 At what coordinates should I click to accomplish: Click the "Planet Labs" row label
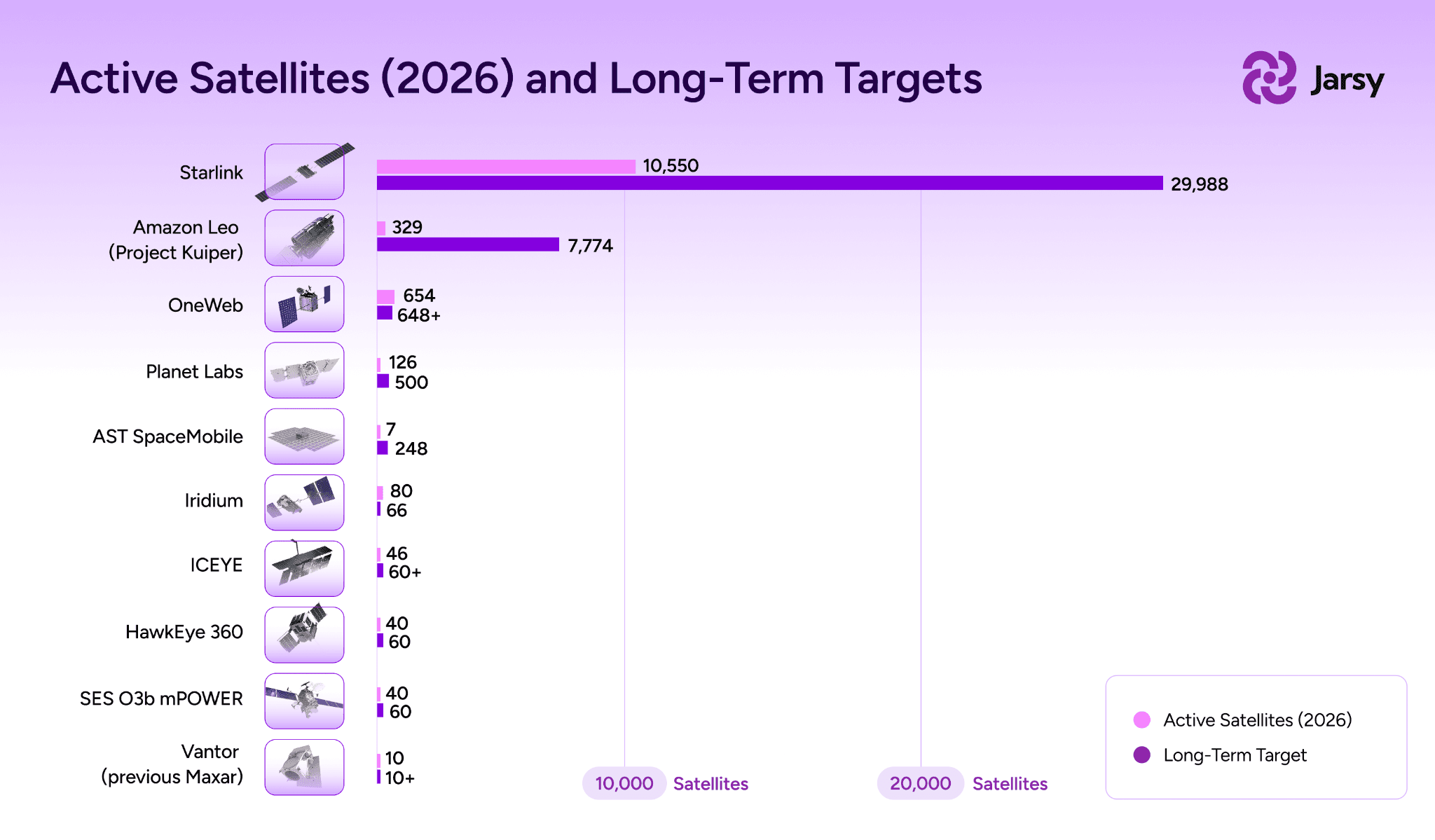pos(194,371)
